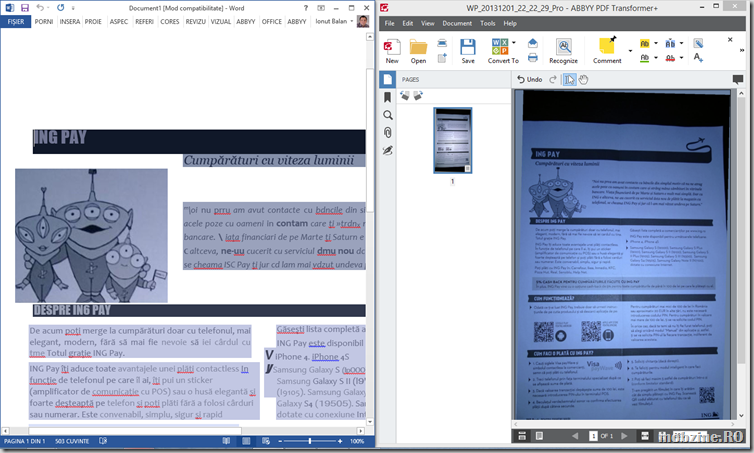Open the Document menu in ABBYY
Viewport: 754px width, 453px height.
pos(457,23)
